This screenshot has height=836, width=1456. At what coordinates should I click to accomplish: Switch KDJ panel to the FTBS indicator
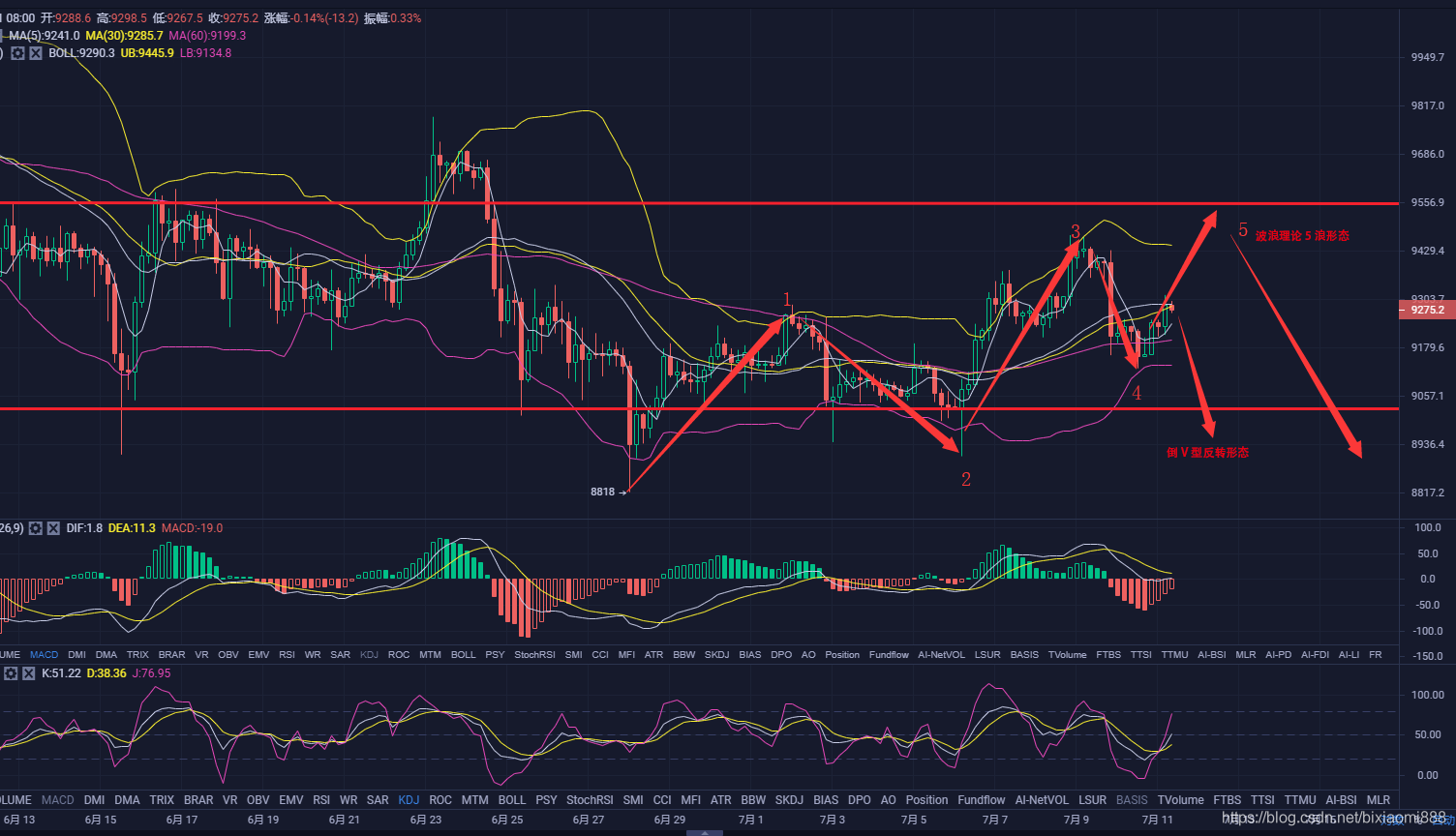coord(1227,800)
